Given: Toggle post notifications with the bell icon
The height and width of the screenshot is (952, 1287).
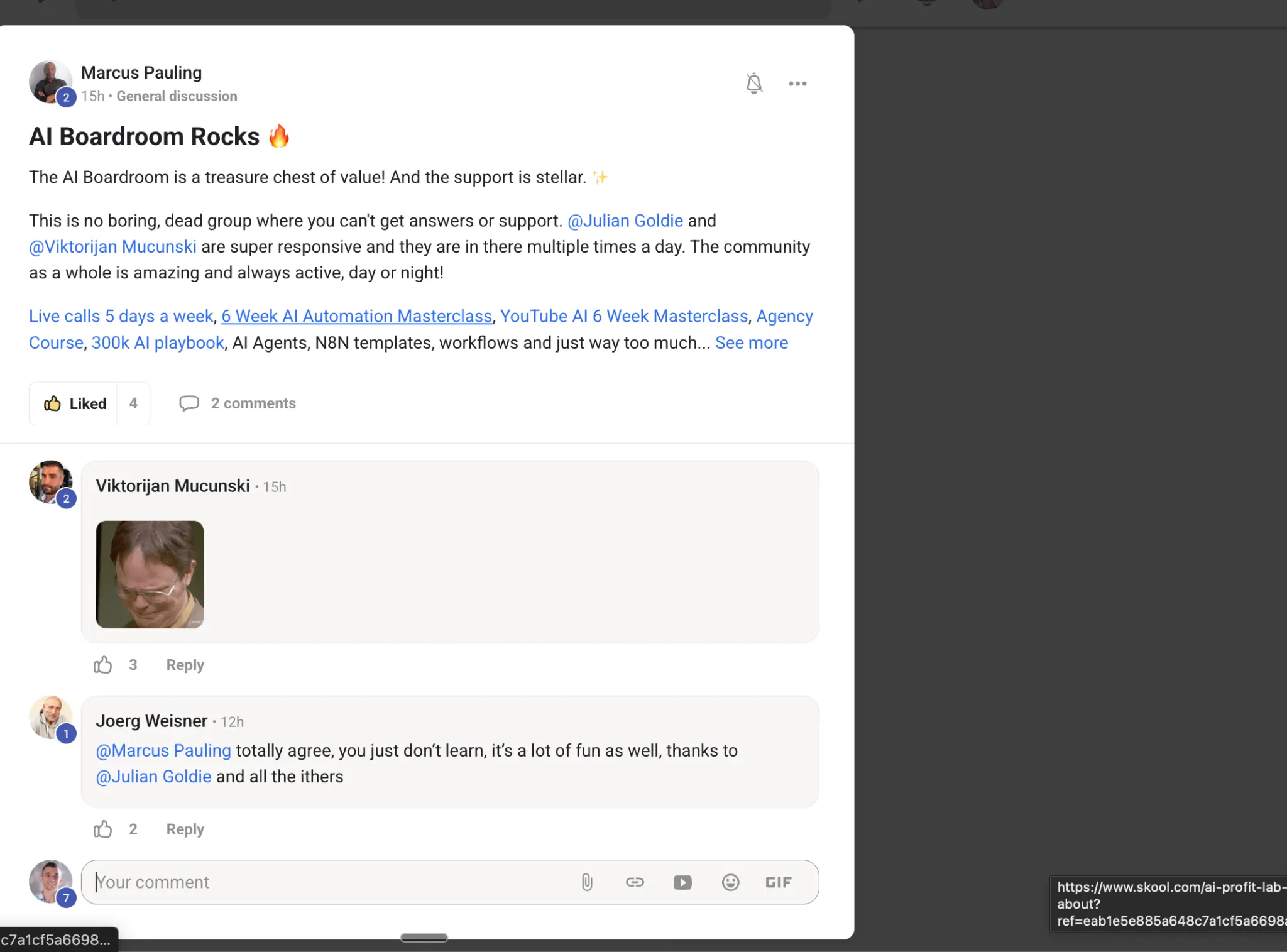Looking at the screenshot, I should (x=754, y=84).
